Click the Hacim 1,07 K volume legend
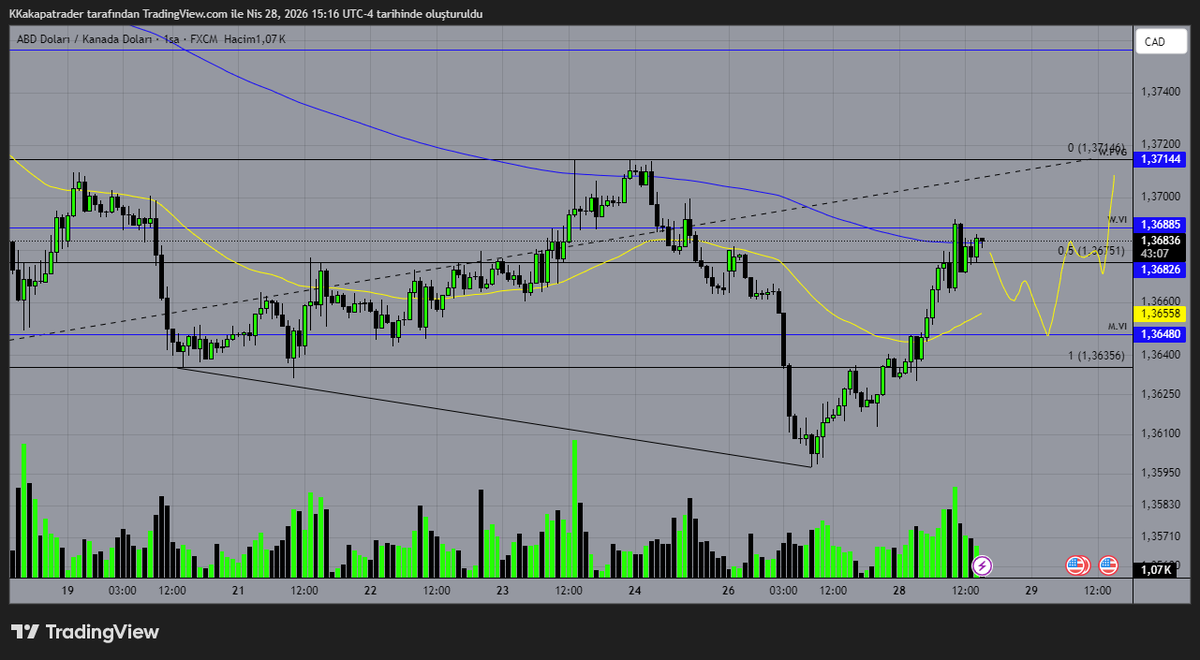This screenshot has width=1200, height=660. point(255,39)
